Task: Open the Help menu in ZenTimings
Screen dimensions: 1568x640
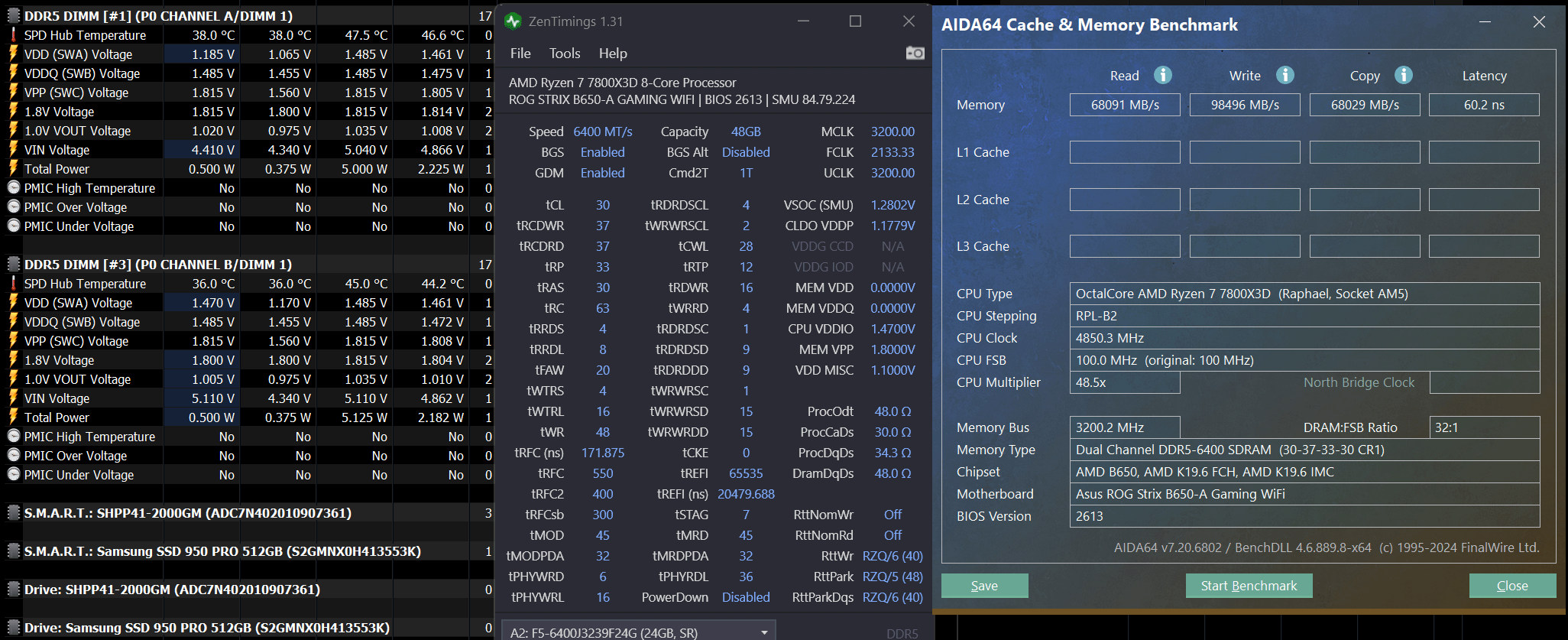Action: (613, 54)
